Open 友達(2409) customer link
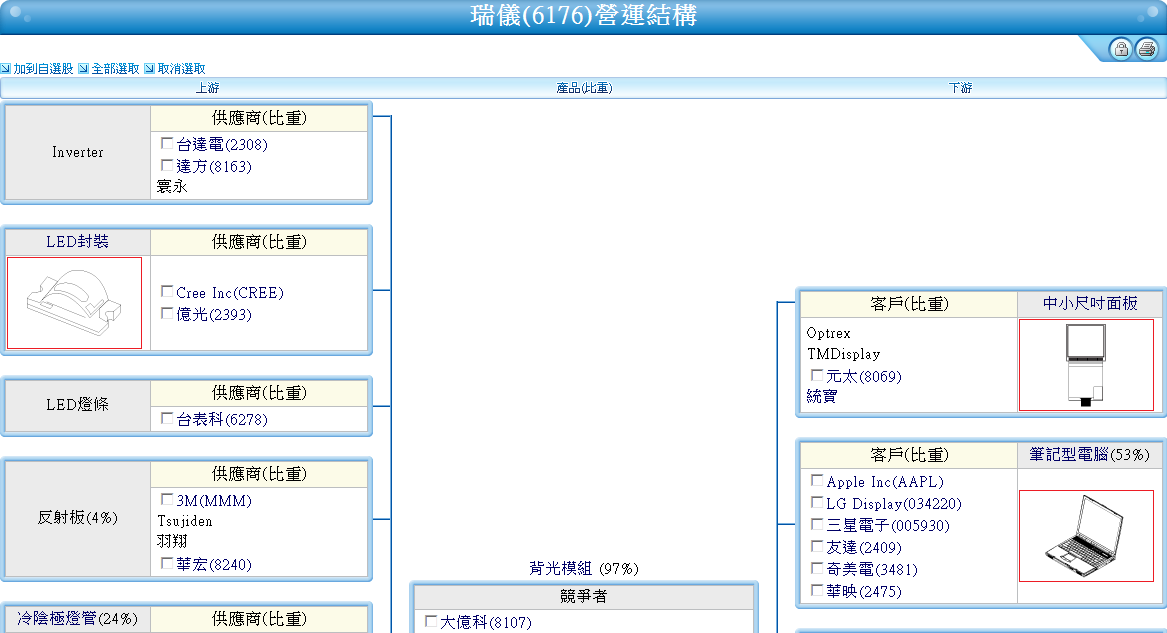Viewport: 1167px width, 633px height. [864, 547]
